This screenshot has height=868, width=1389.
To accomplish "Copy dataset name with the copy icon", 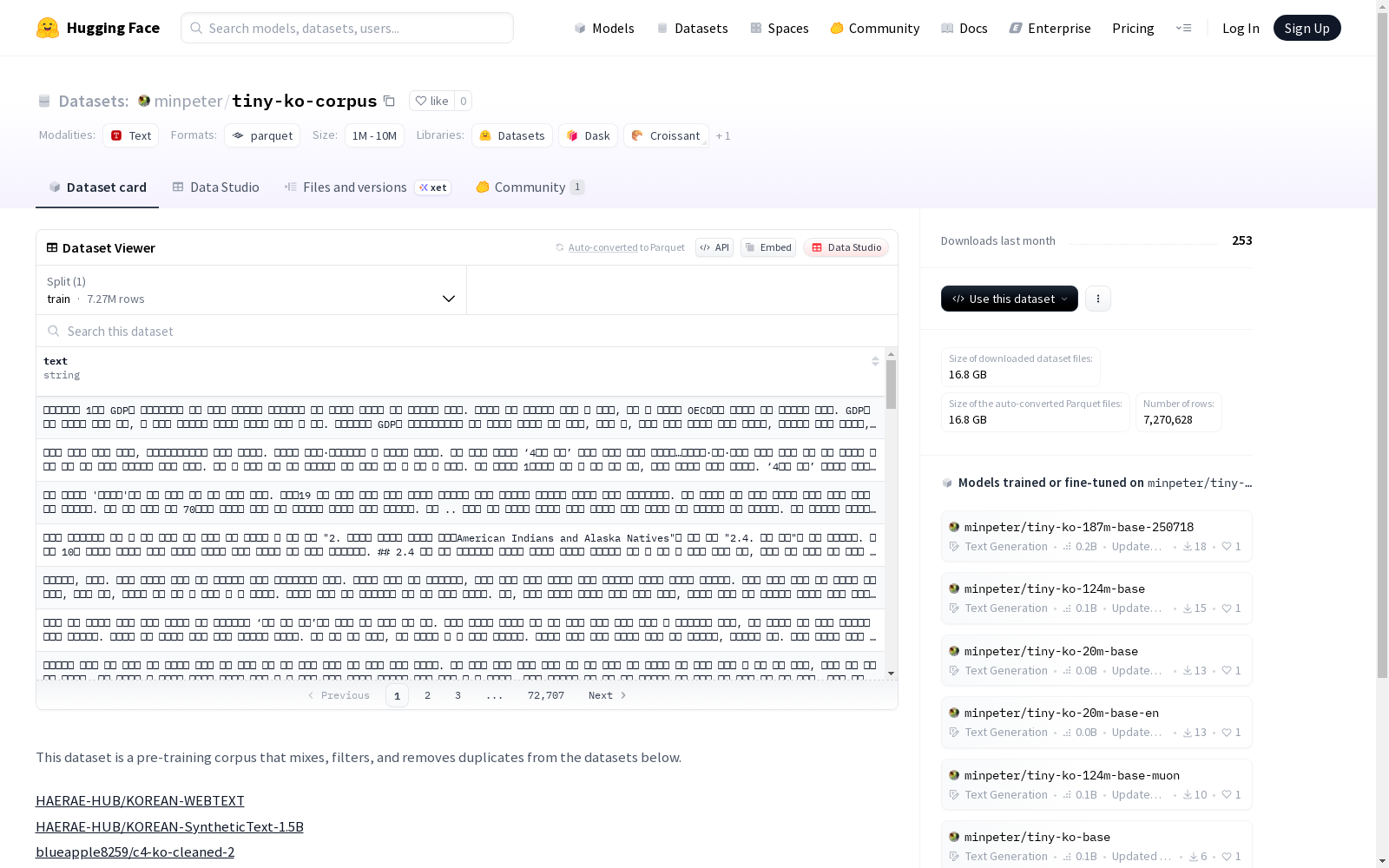I will click(x=390, y=101).
